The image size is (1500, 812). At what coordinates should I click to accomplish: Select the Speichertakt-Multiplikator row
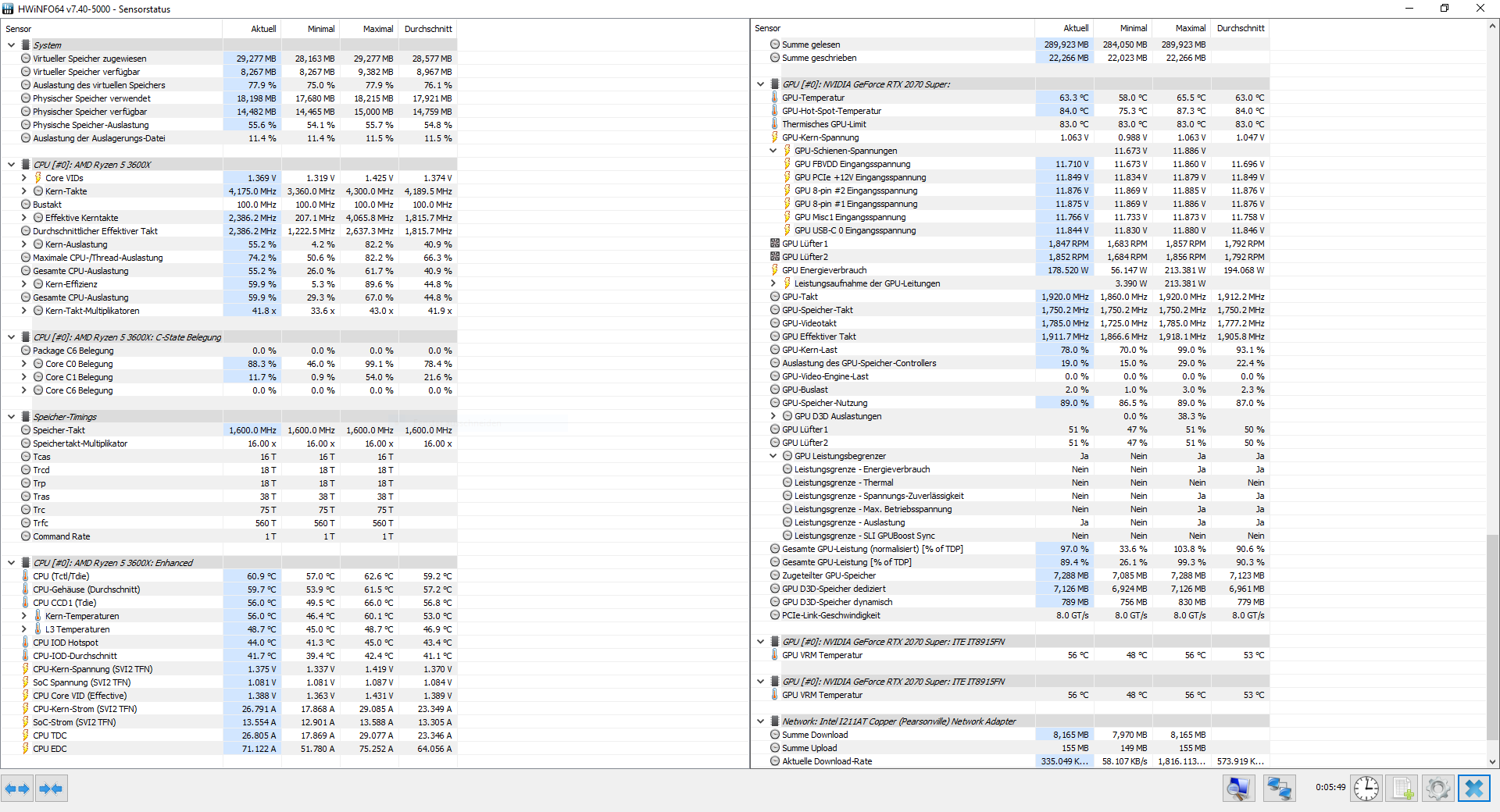coord(229,443)
